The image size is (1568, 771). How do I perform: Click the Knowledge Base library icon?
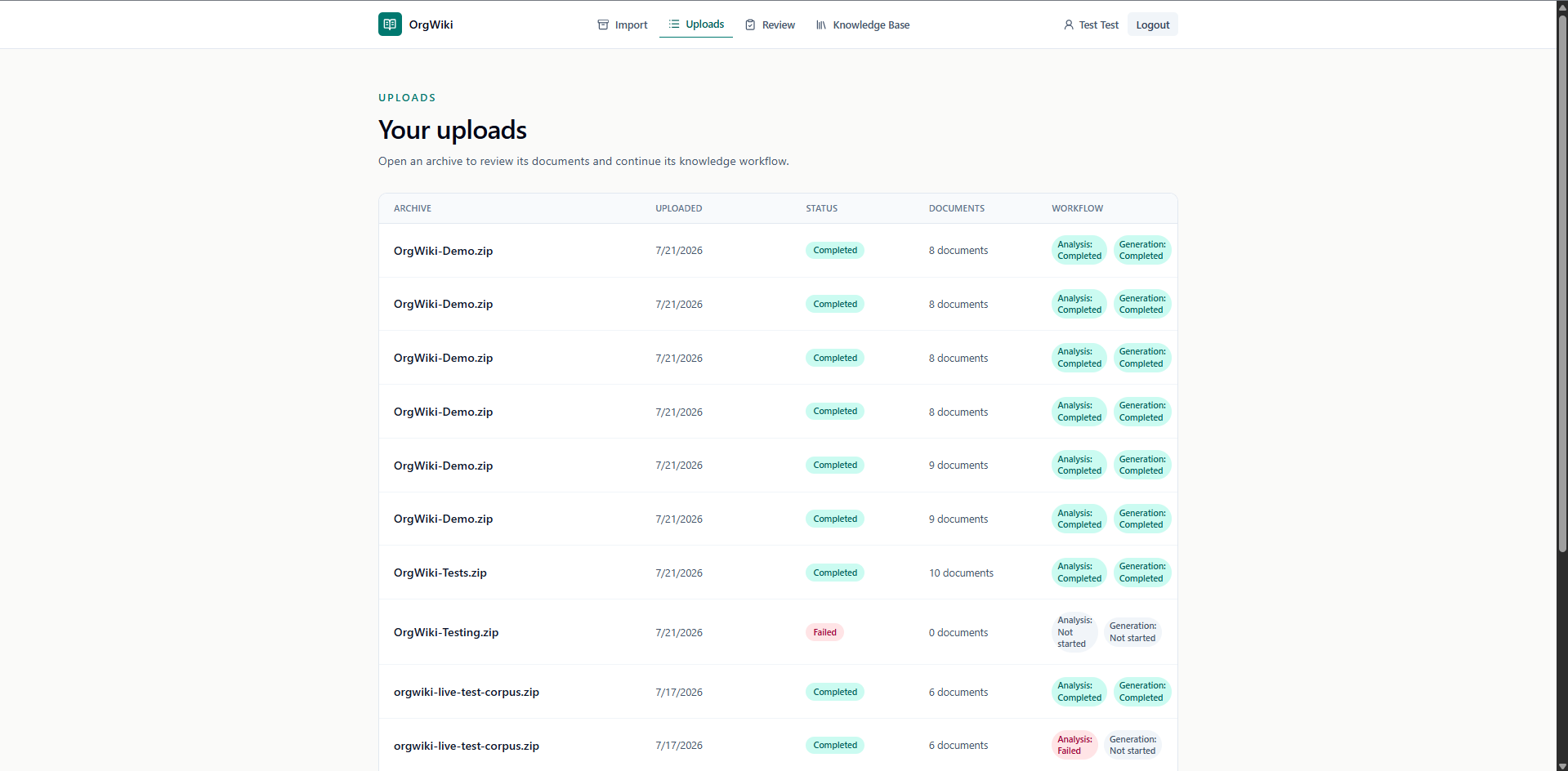[821, 25]
